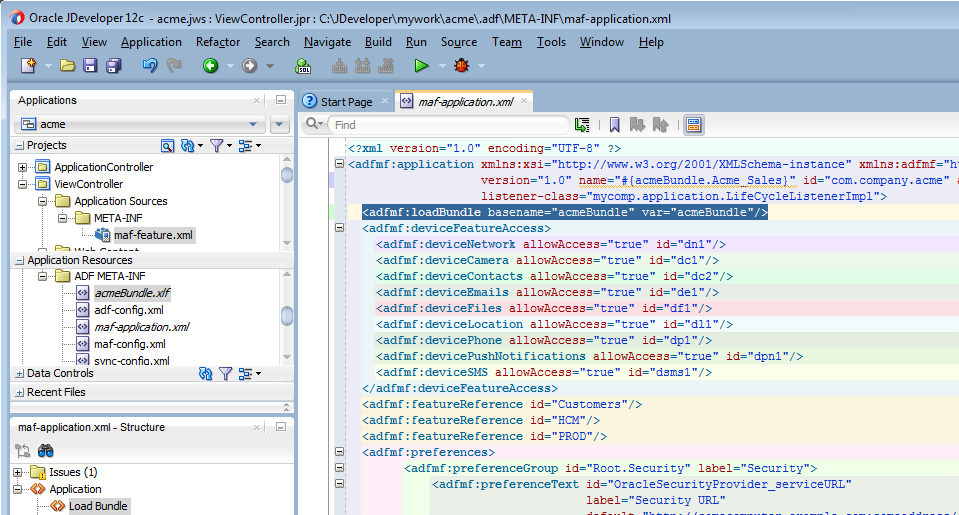Open the New file dropdown arrow
The image size is (959, 515).
pyautogui.click(x=48, y=65)
